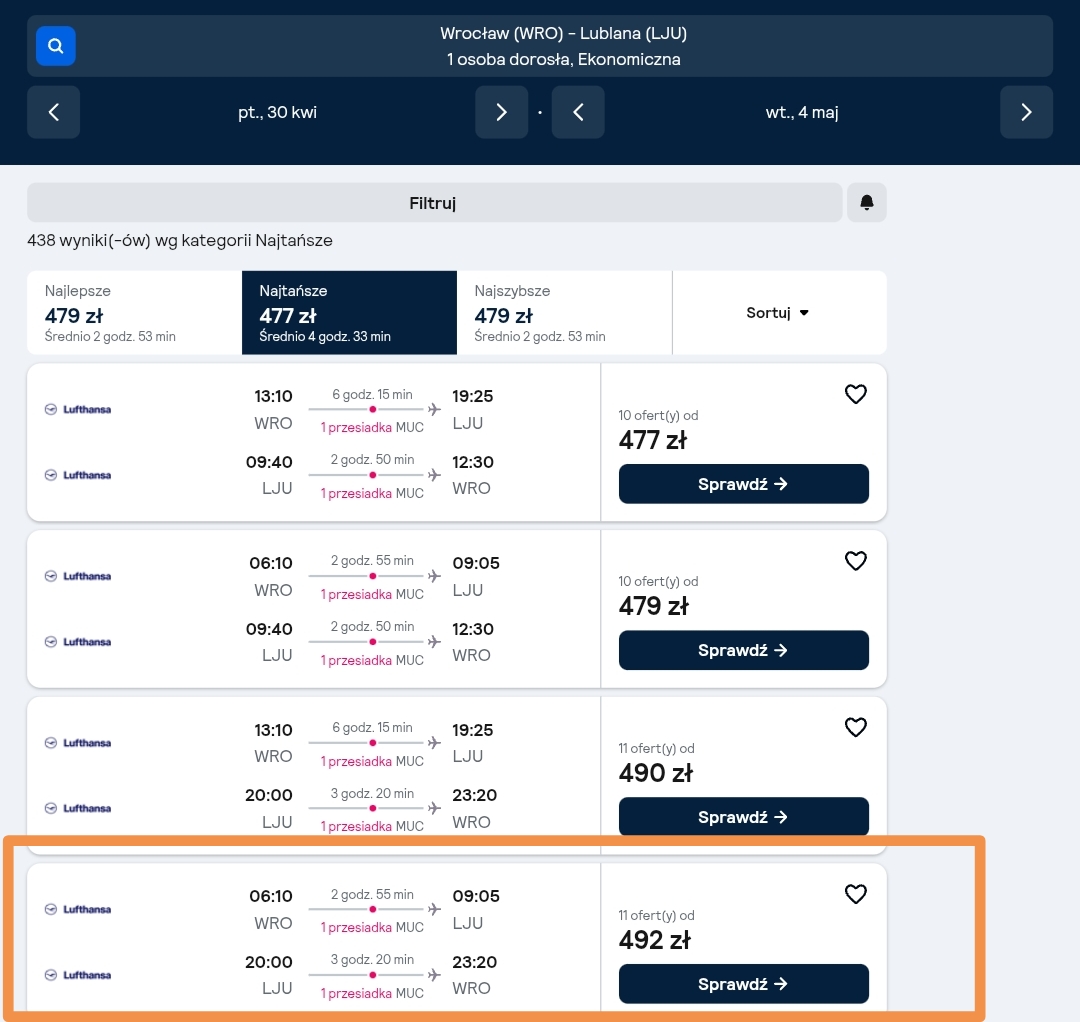Click the 1 osoba dorosła, Ekonomiczna passenger text

coord(563,59)
